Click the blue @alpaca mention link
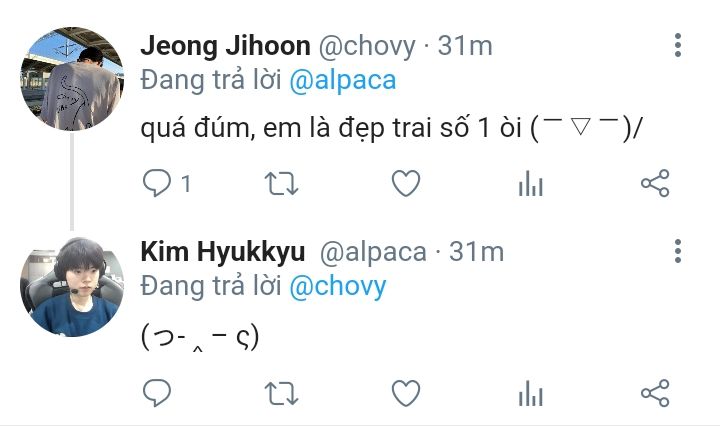This screenshot has width=720, height=426. click(343, 81)
